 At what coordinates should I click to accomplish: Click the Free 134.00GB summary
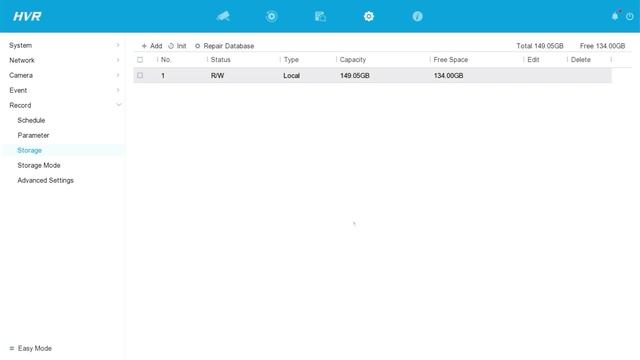(602, 46)
